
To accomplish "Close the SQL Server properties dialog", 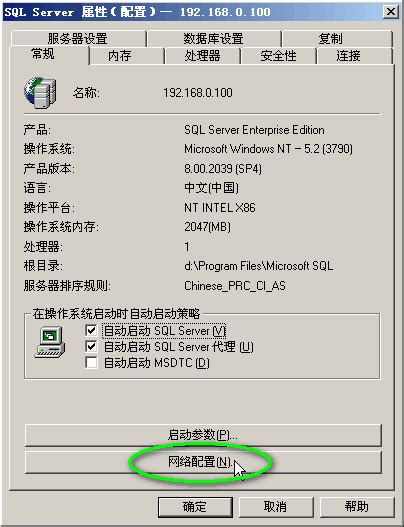I will [391, 12].
